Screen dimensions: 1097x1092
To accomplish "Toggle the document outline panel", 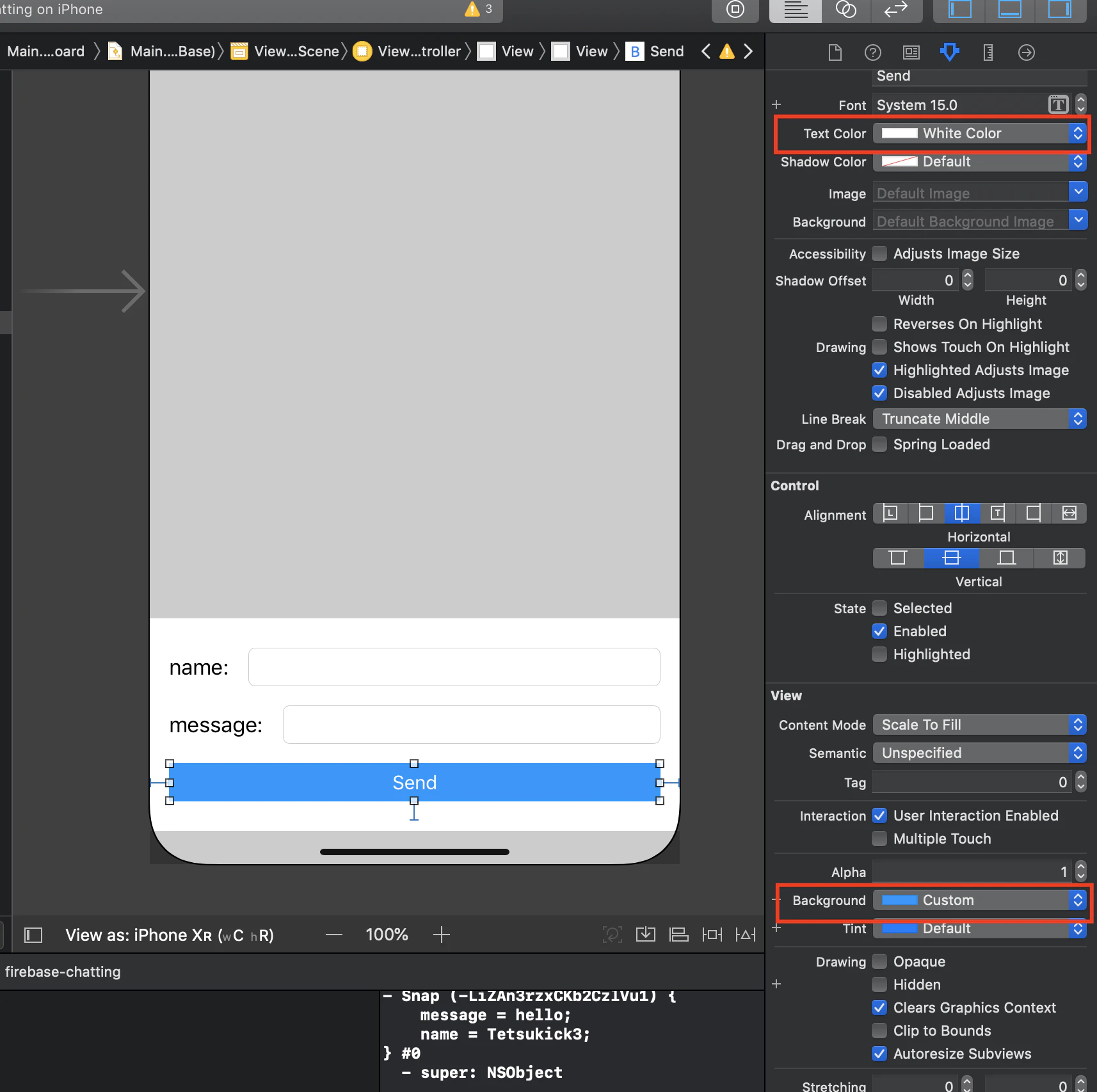I will tap(33, 935).
